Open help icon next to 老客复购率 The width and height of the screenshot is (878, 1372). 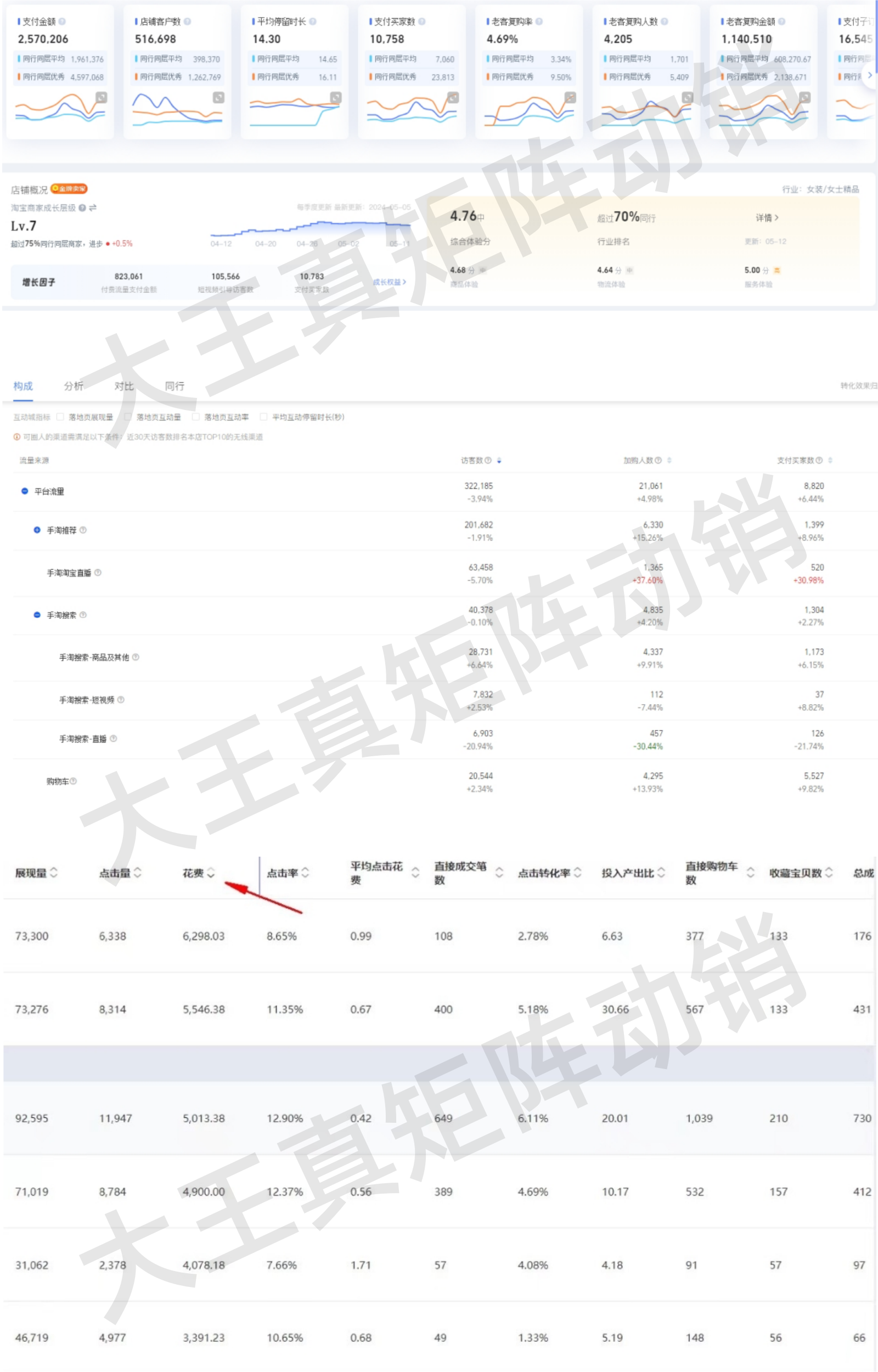tap(539, 21)
